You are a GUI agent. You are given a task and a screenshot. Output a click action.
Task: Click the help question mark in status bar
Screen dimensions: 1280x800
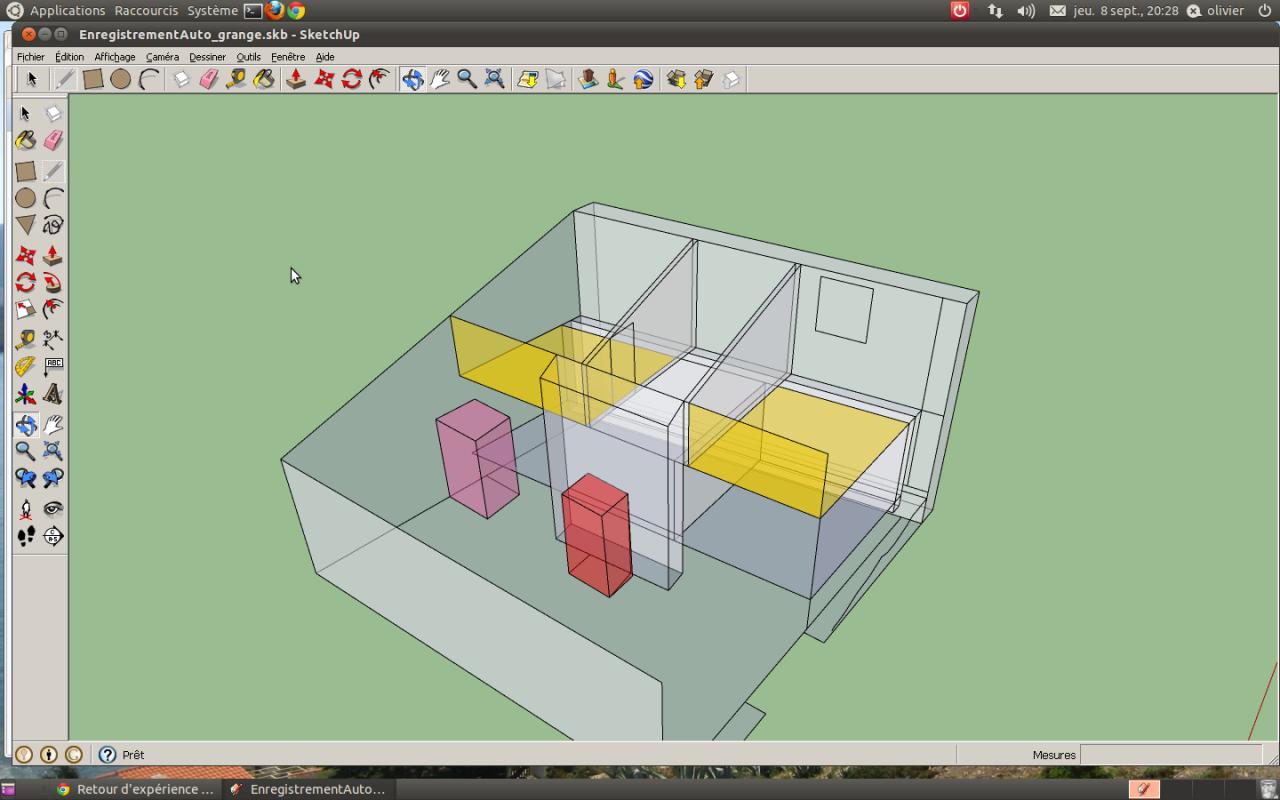click(x=107, y=755)
